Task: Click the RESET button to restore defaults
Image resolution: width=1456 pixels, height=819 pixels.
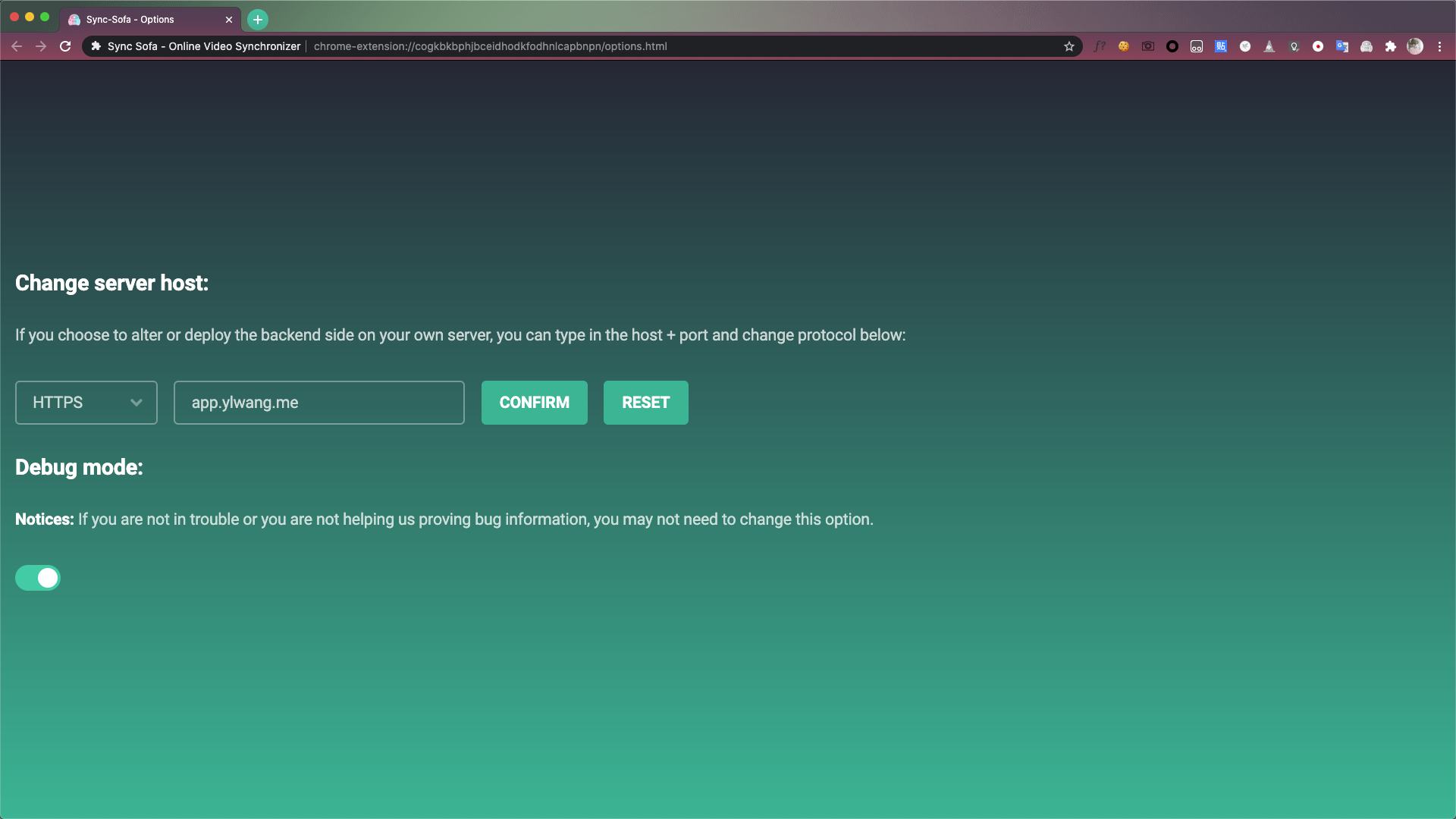Action: pos(645,402)
